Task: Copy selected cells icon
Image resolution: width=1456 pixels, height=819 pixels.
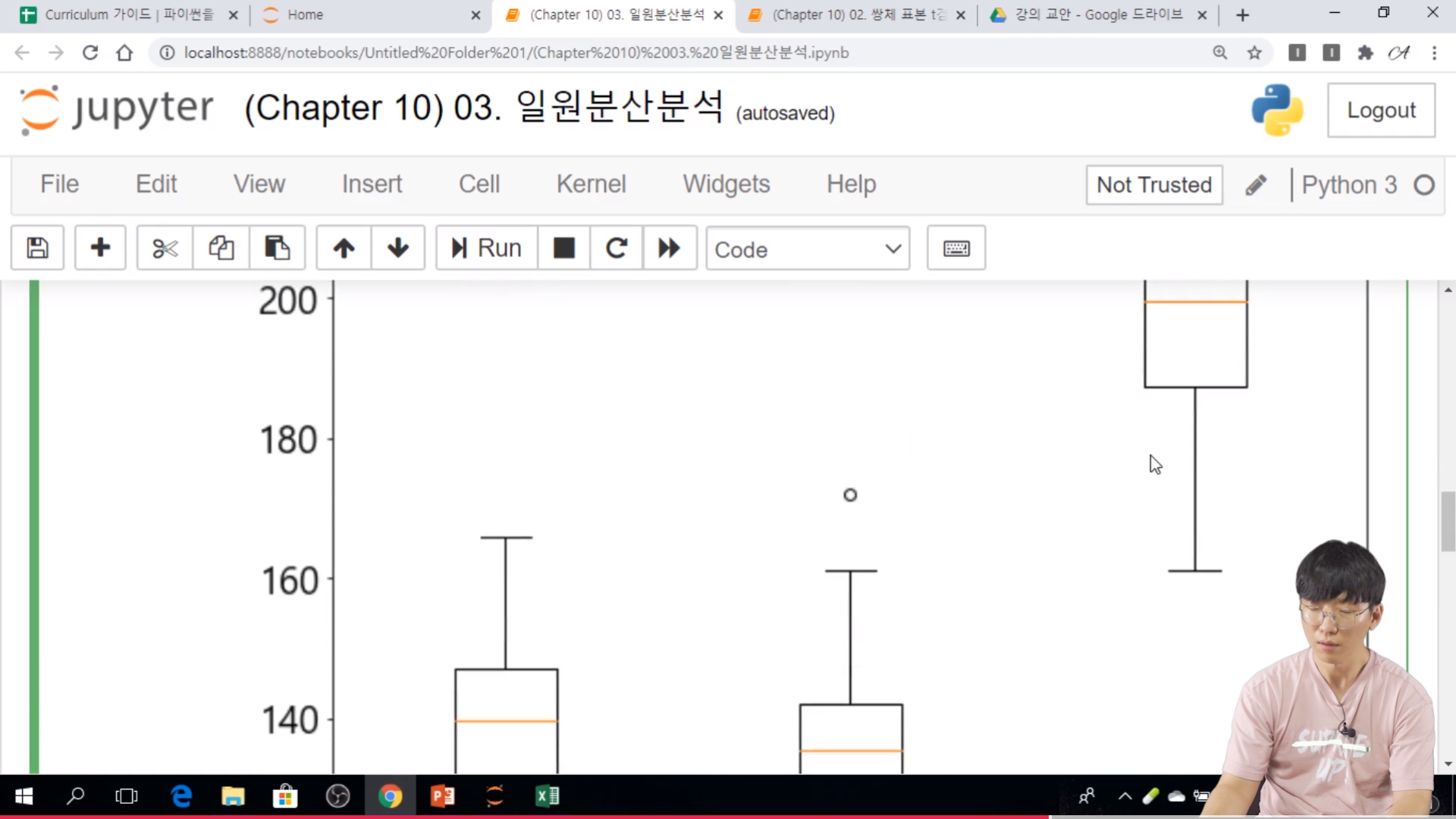Action: point(221,248)
